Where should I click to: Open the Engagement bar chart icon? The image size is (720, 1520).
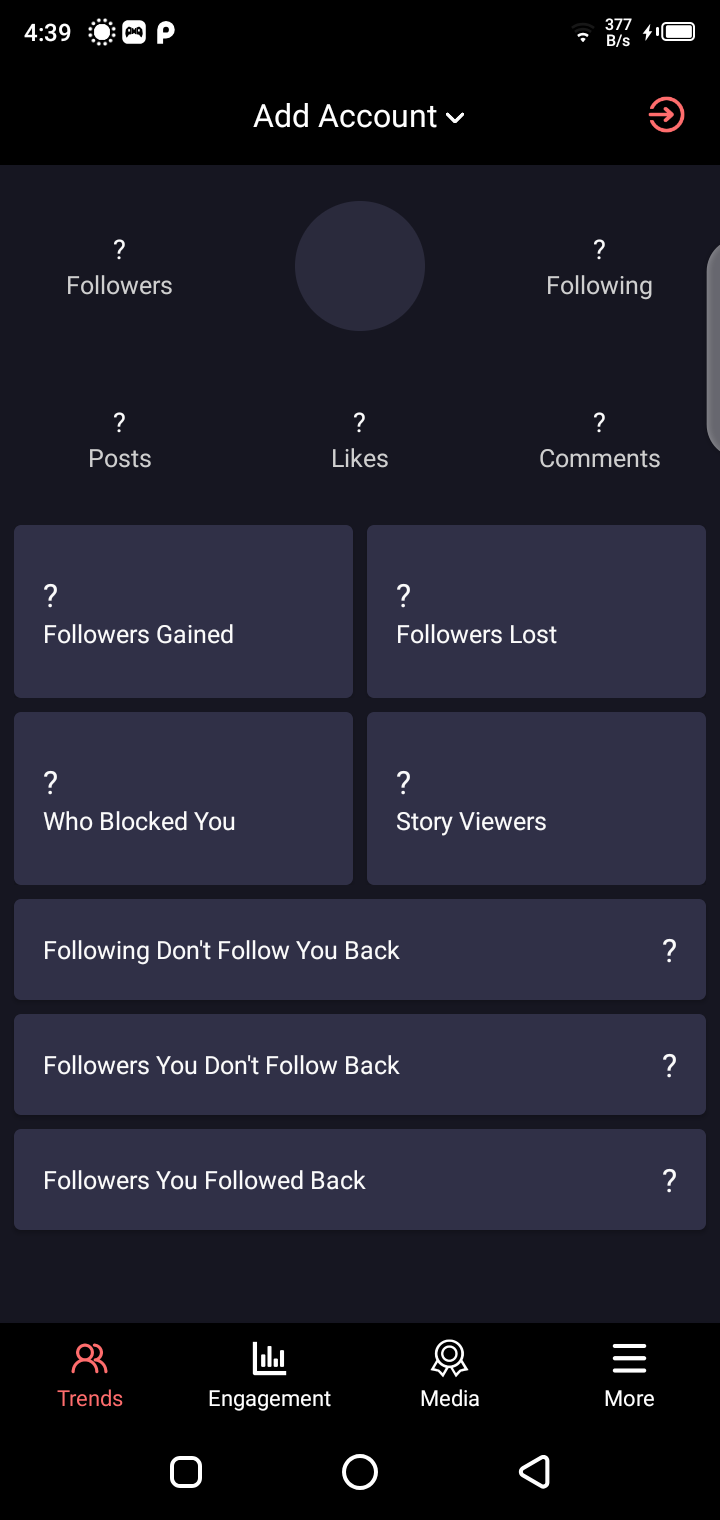(x=269, y=1359)
